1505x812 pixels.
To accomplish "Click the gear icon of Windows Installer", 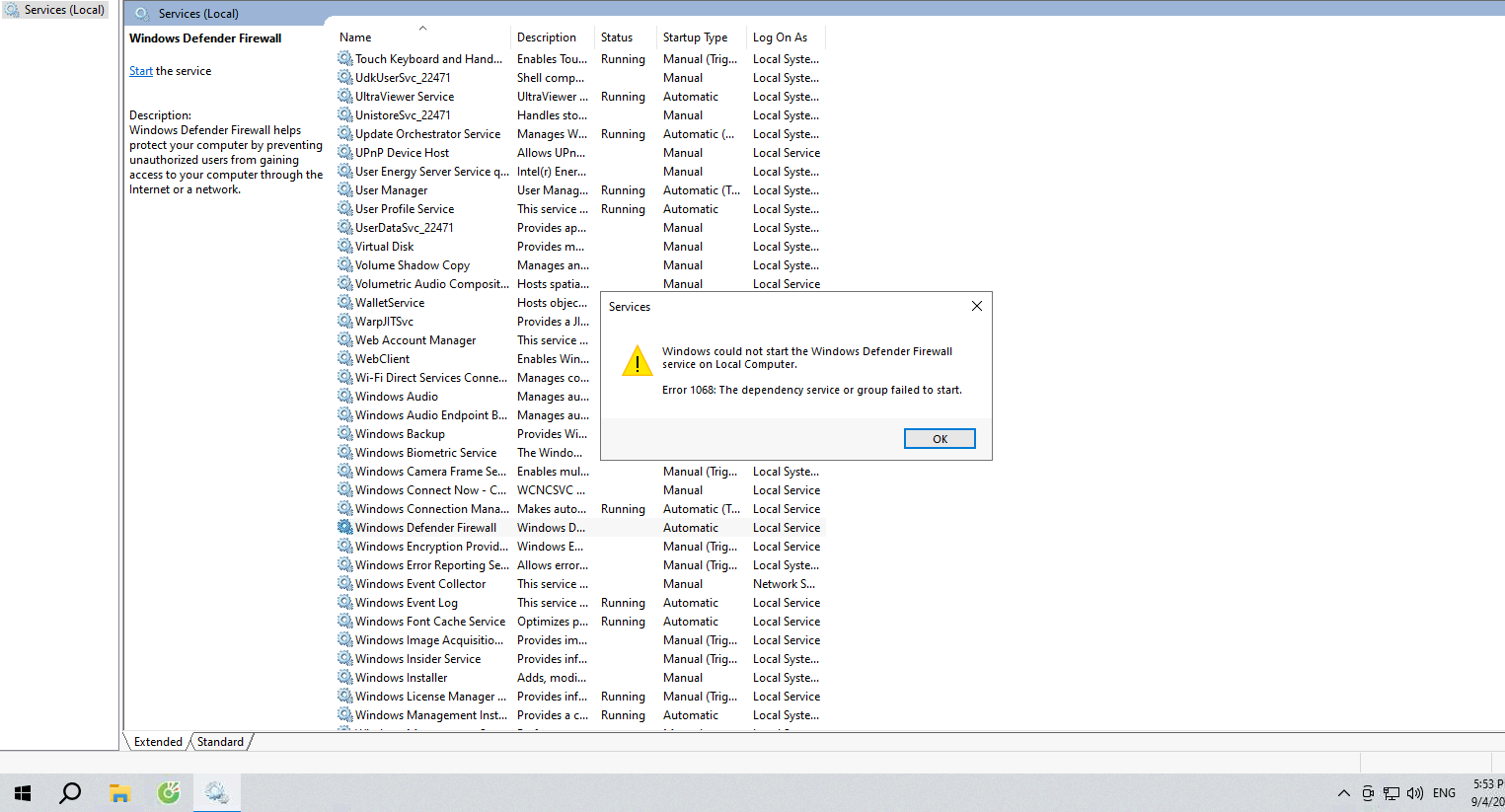I will 345,678.
